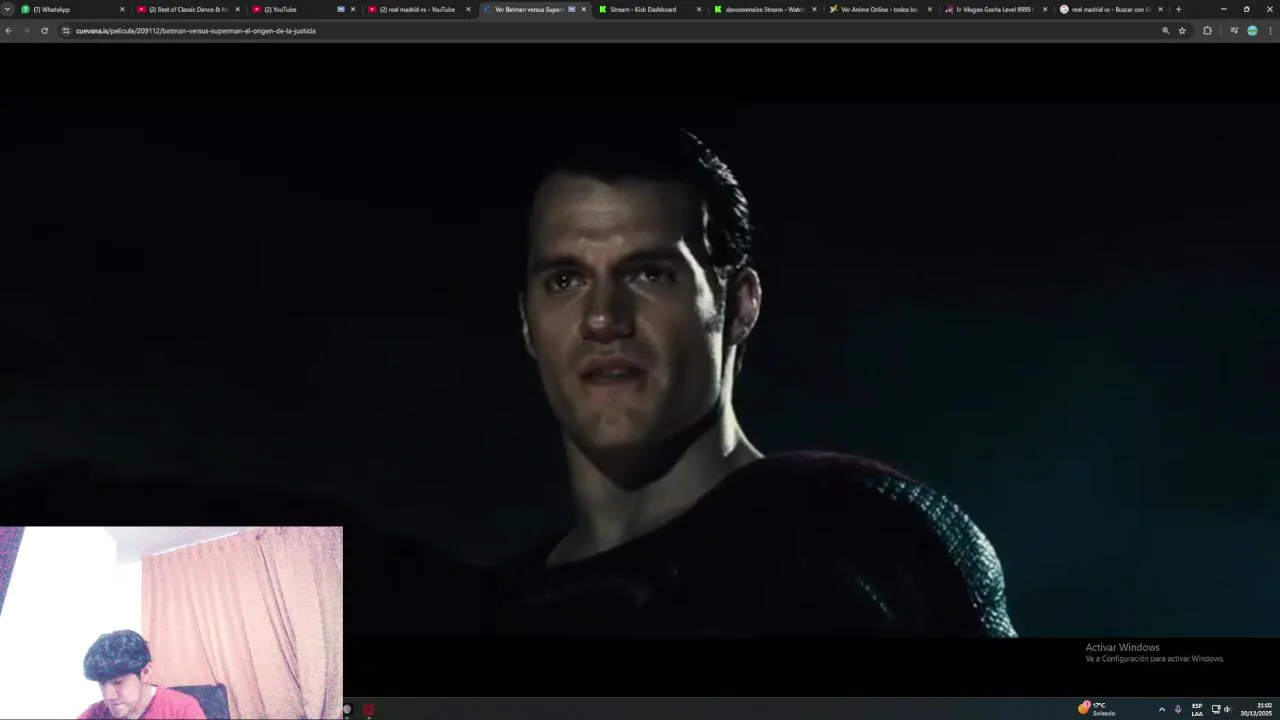Open the network icon in system tray
The image size is (1280, 720).
pos(1216,709)
